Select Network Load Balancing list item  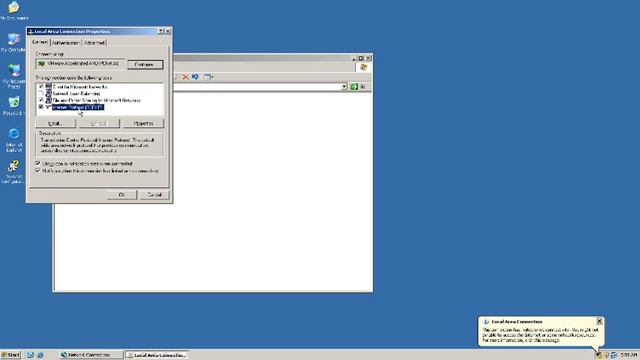point(76,93)
